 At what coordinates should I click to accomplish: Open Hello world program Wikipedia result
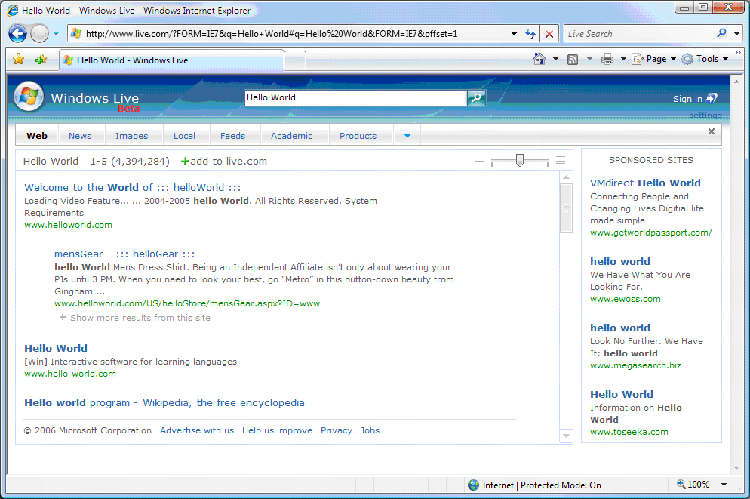[x=164, y=403]
